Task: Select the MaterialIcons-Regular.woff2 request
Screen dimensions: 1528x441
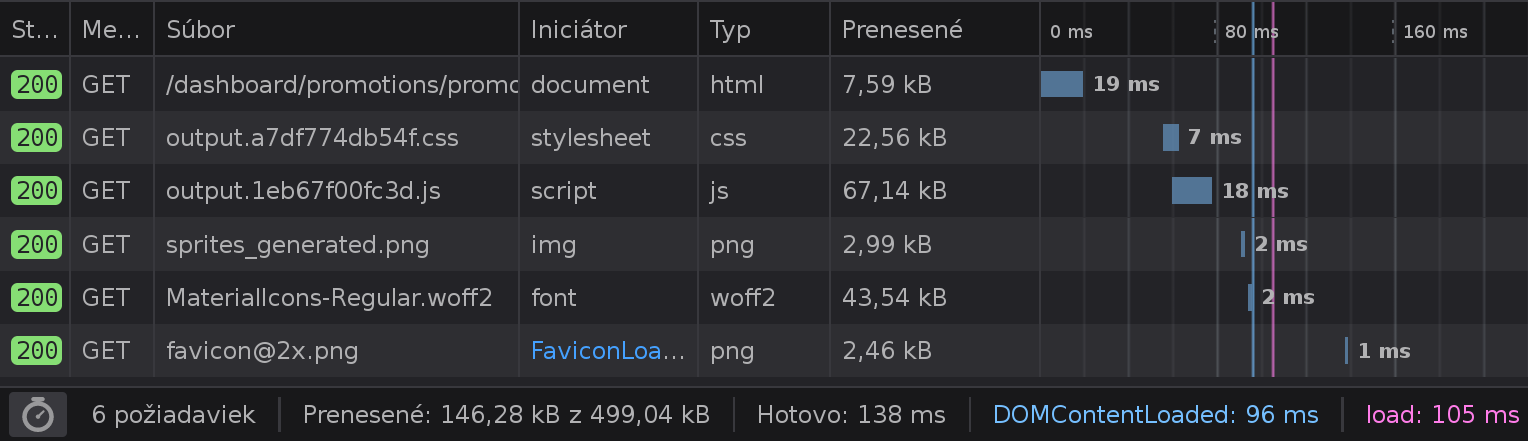Action: coord(764,297)
